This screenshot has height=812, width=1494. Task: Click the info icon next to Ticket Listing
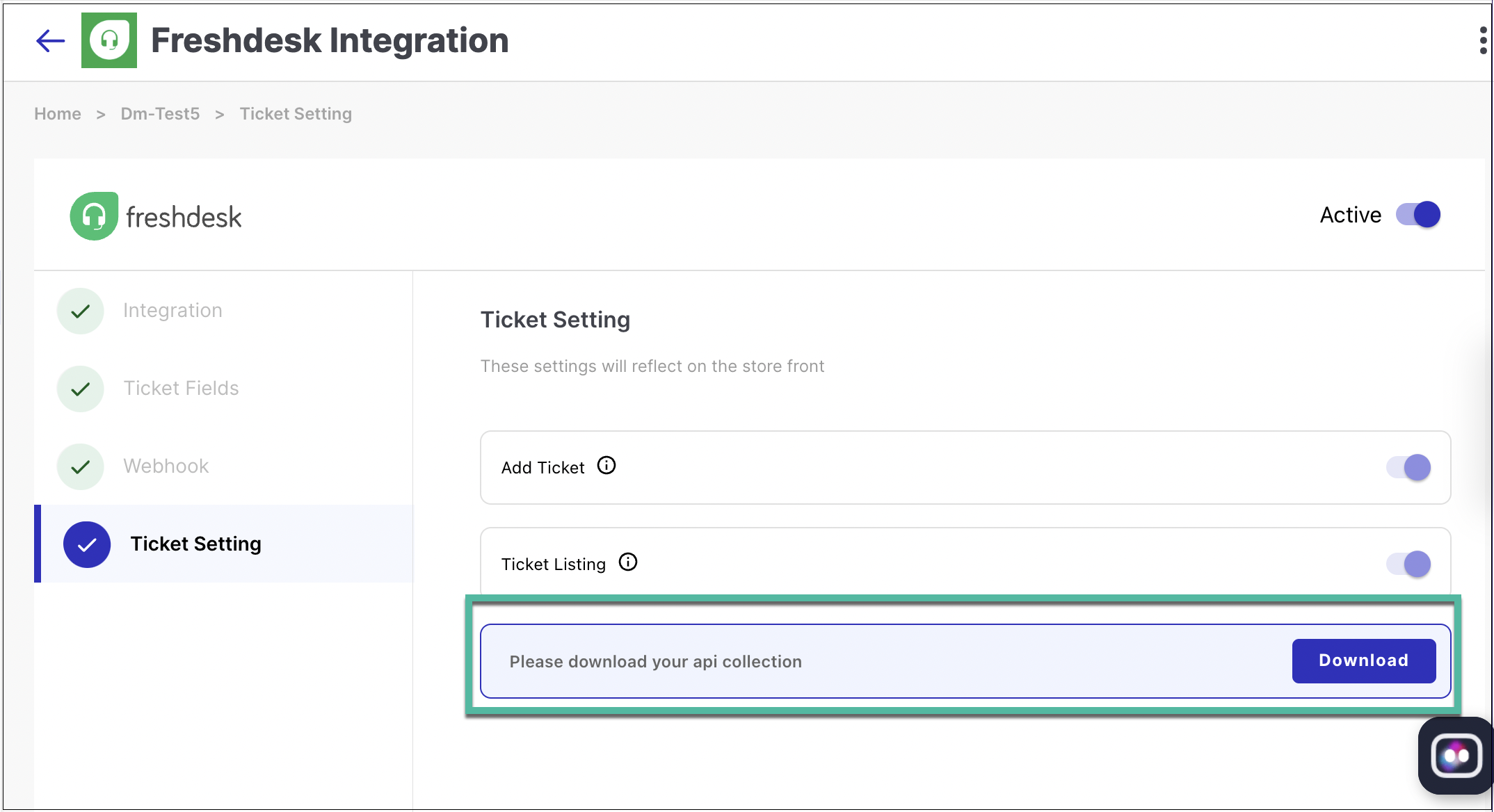pyautogui.click(x=628, y=562)
